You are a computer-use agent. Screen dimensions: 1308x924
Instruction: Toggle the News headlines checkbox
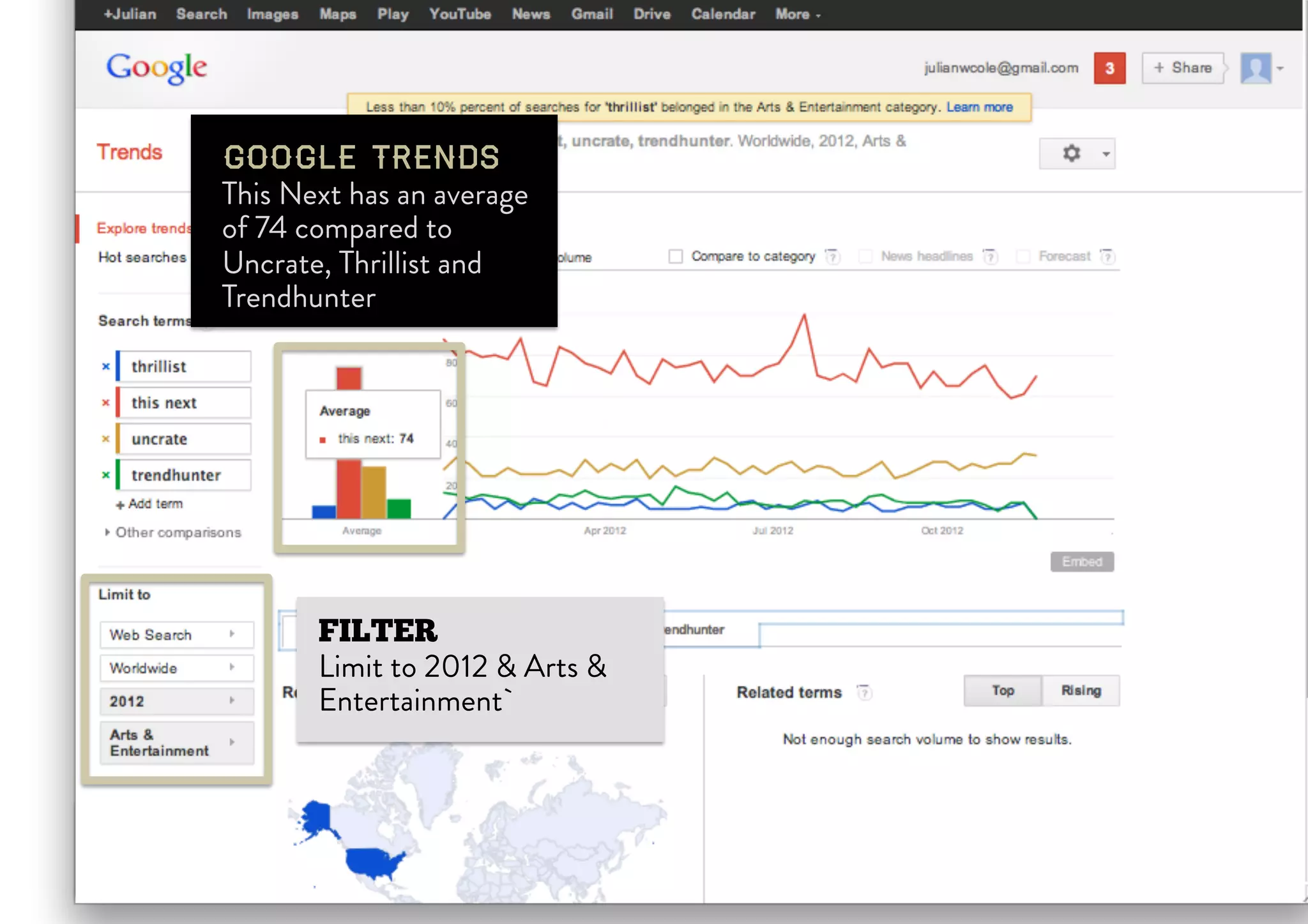865,257
